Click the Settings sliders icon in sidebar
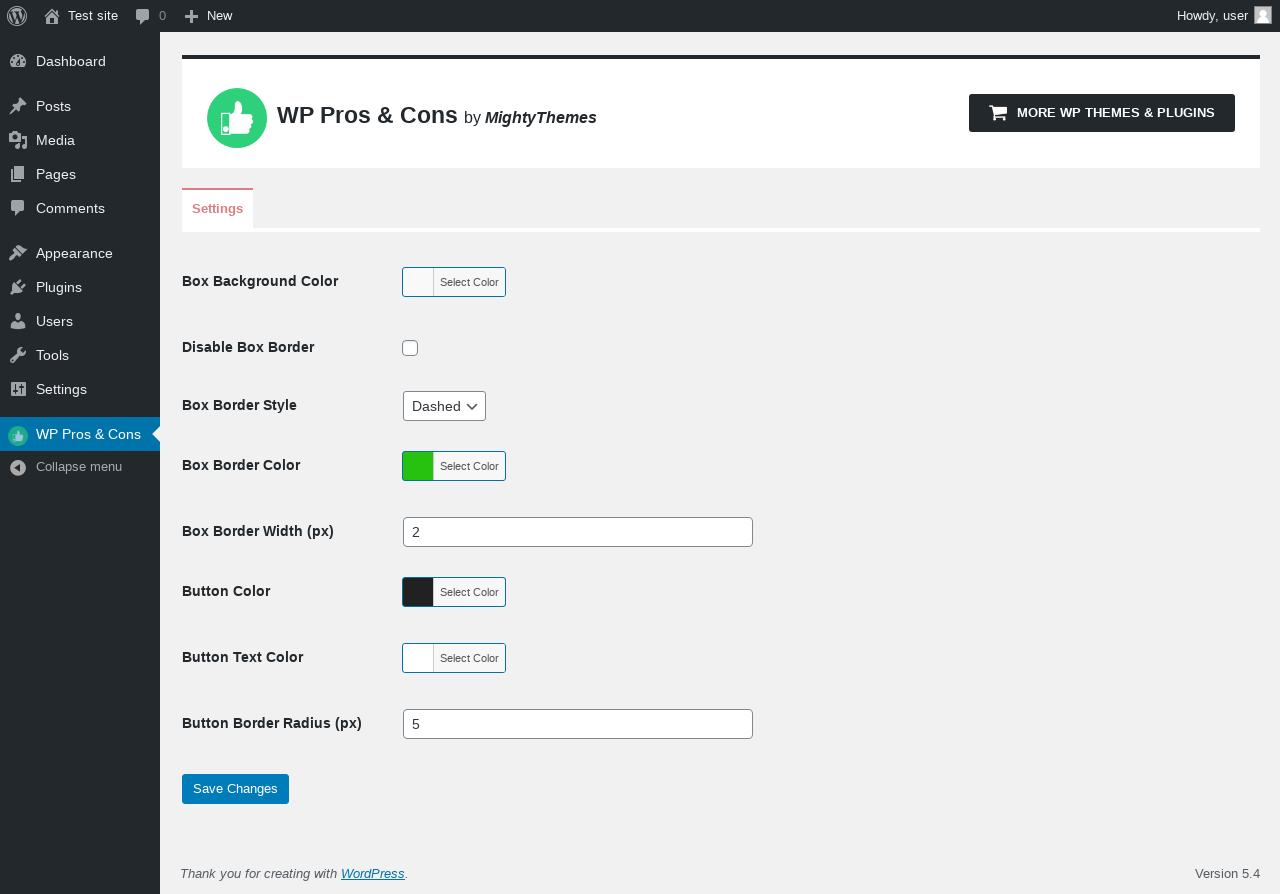The width and height of the screenshot is (1280, 894). [18, 389]
